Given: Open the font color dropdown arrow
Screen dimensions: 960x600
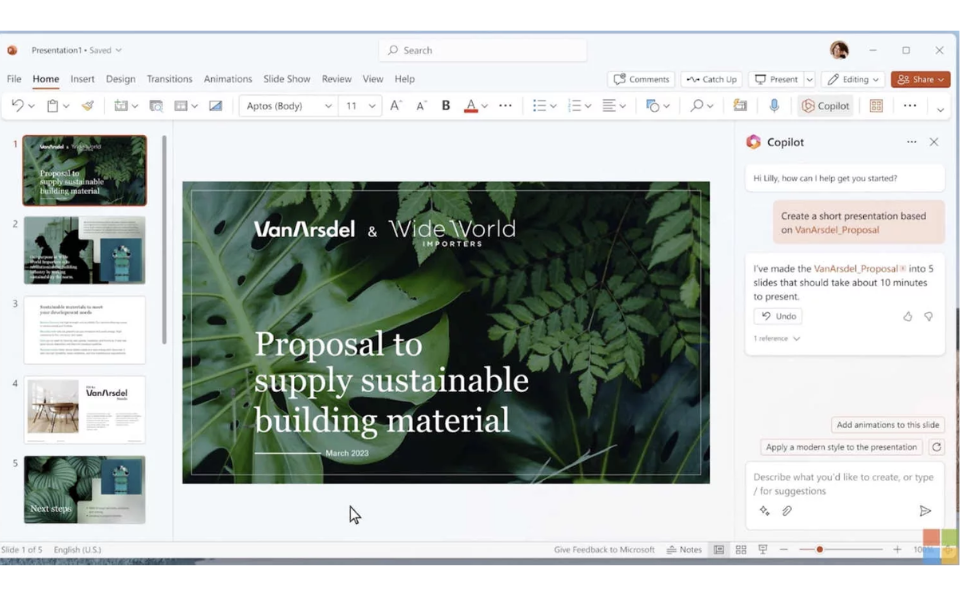Looking at the screenshot, I should coord(484,107).
